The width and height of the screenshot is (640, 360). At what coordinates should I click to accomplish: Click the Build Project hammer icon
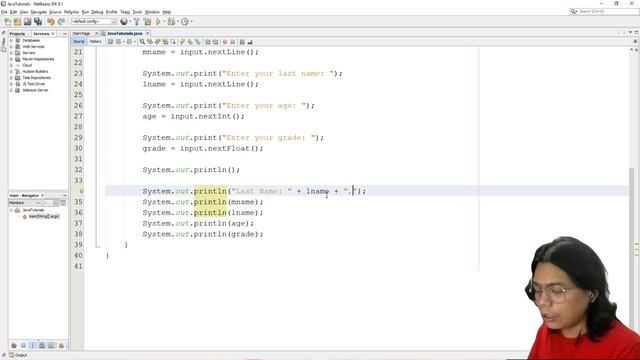(x=137, y=22)
